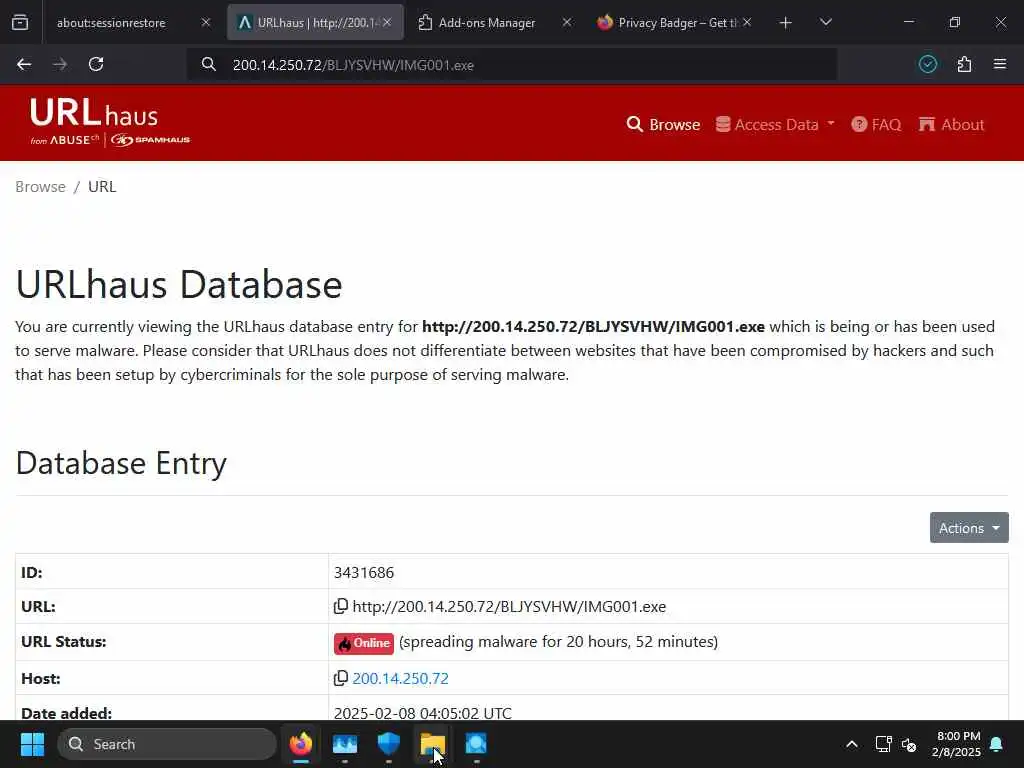Open the Extensions puzzle icon
The image size is (1024, 768).
964,64
